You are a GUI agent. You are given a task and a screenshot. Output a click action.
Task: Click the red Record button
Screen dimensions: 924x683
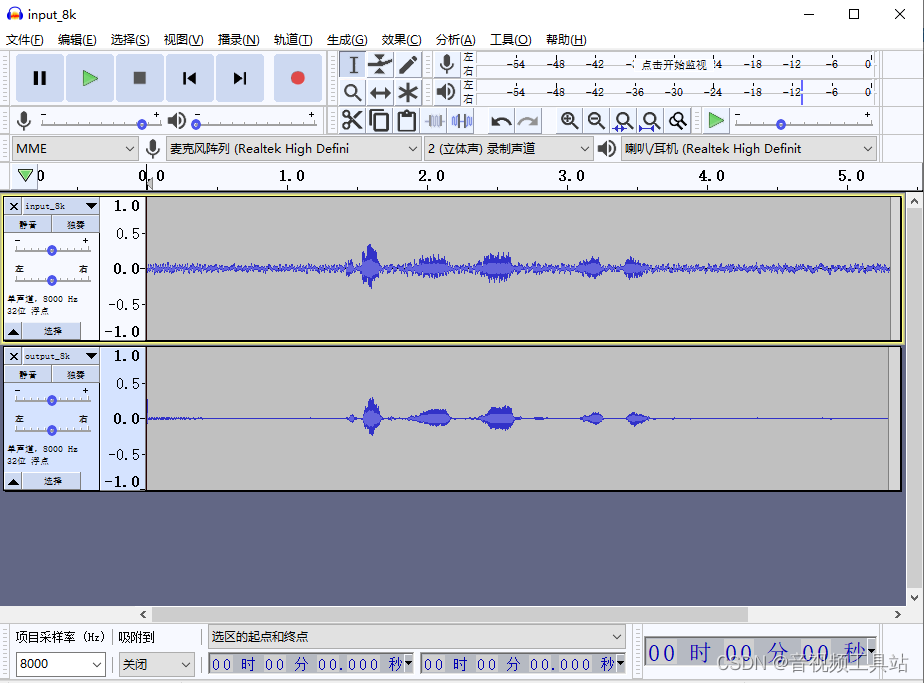(x=297, y=78)
